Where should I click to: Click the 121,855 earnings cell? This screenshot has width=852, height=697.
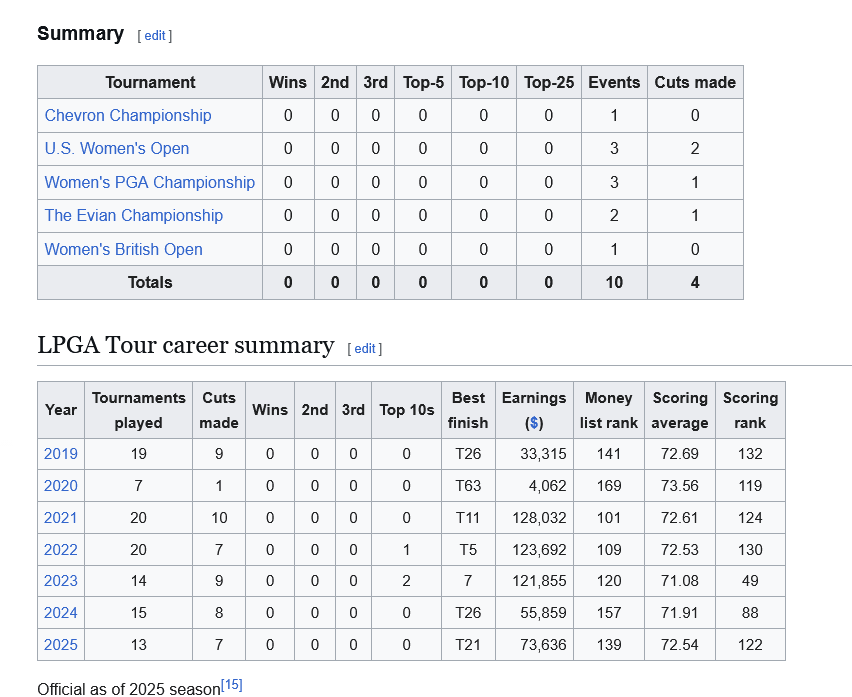[x=535, y=581]
